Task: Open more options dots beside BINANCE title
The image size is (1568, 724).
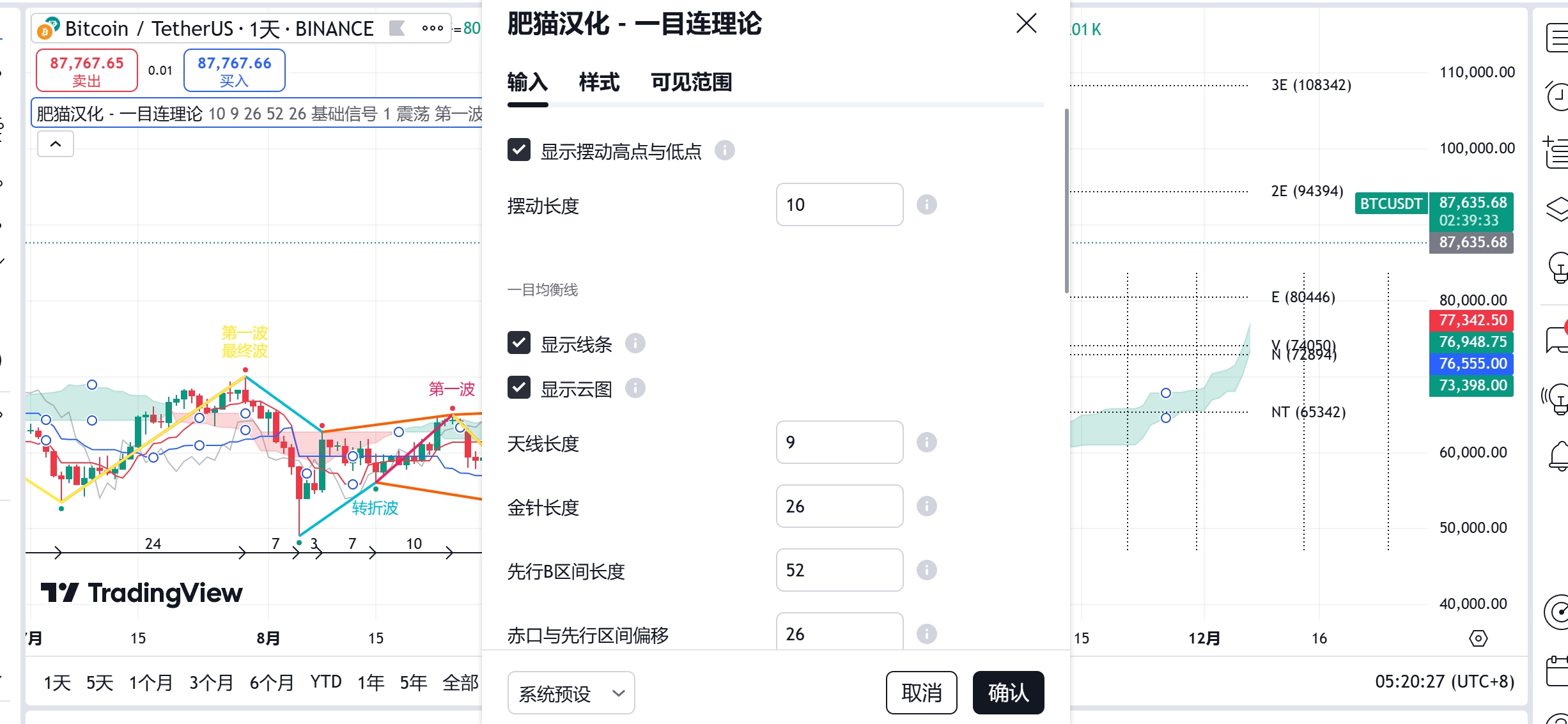Action: [x=432, y=28]
